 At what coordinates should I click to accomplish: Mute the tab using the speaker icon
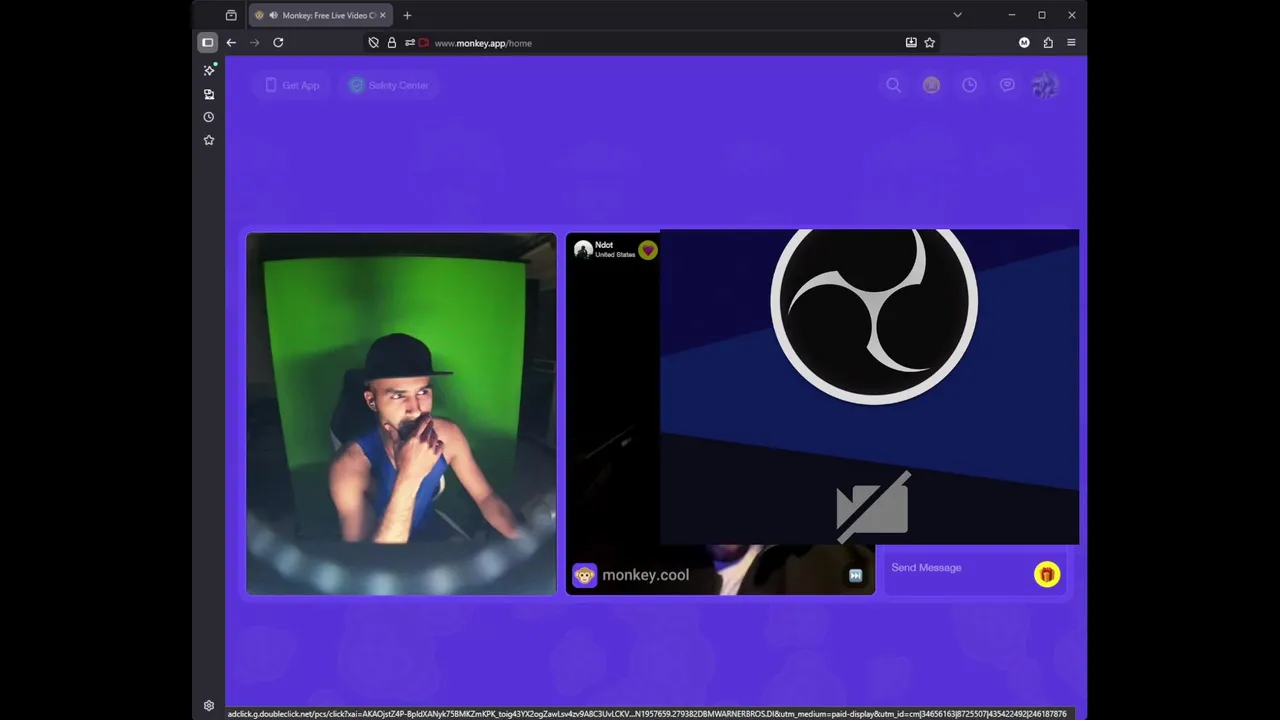pos(274,15)
